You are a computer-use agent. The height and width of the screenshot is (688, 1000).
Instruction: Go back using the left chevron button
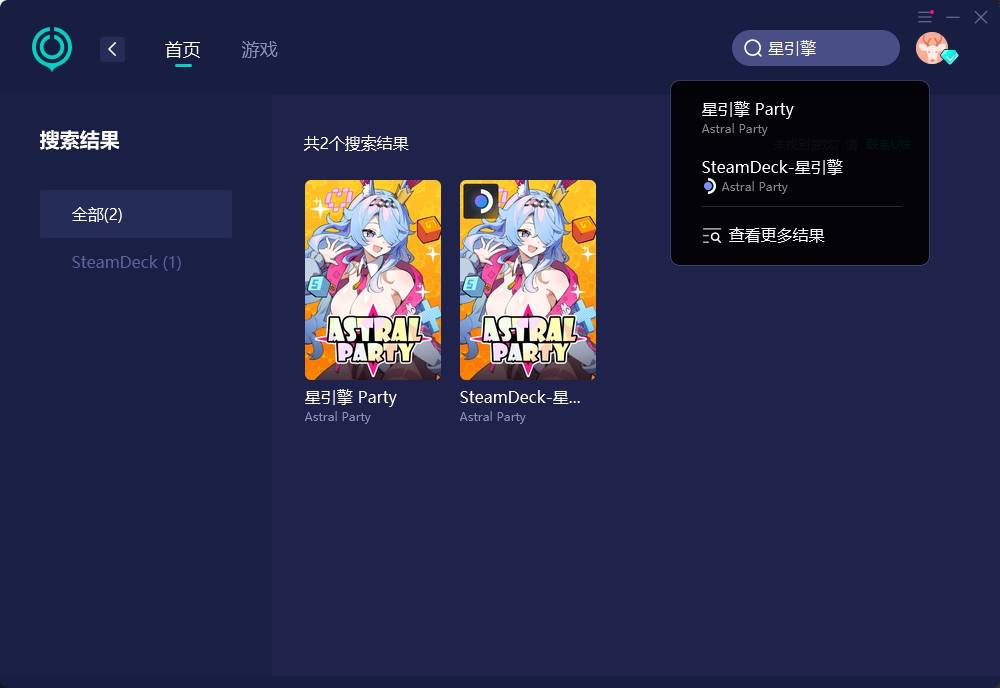pyautogui.click(x=112, y=49)
